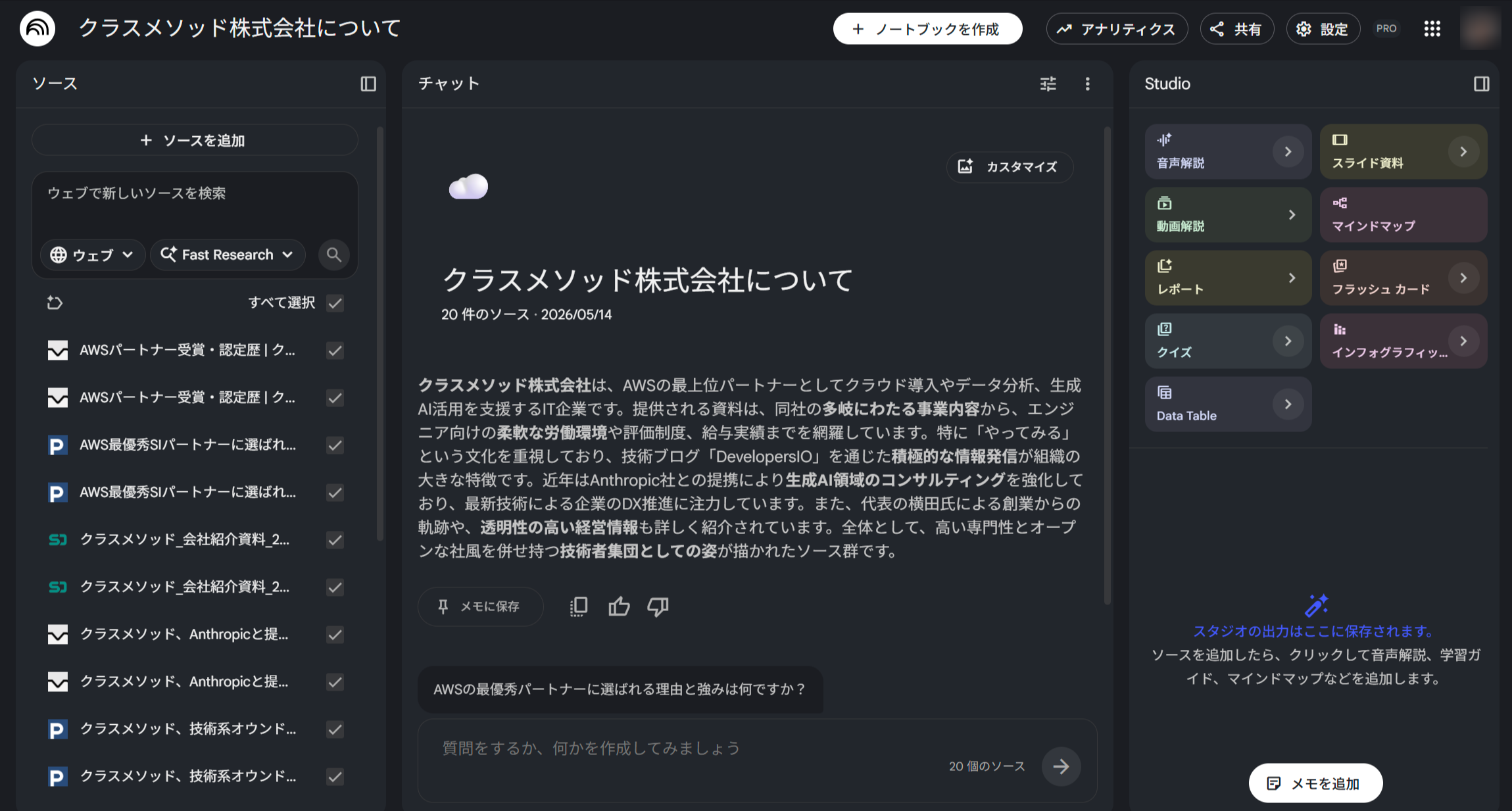This screenshot has width=1512, height=811.
Task: Open 設定 settings
Action: click(x=1323, y=28)
